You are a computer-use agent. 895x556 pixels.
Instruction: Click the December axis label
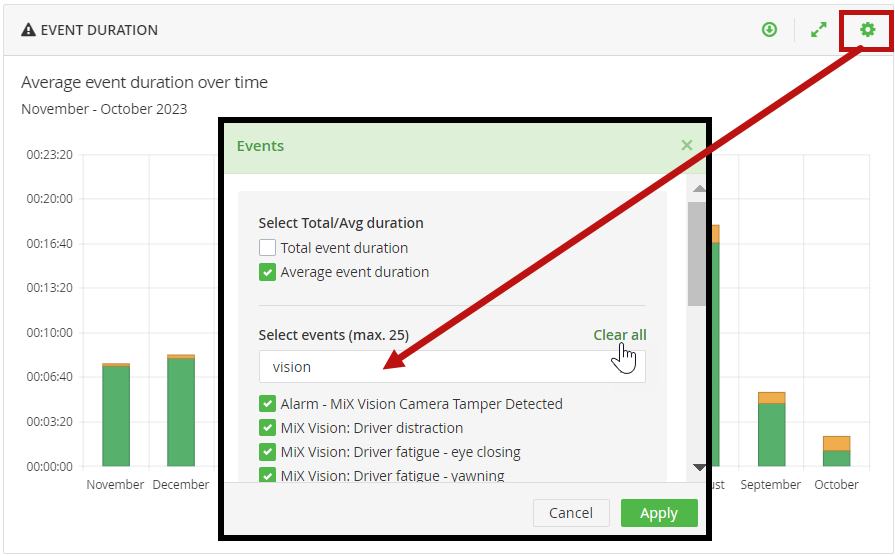click(181, 485)
